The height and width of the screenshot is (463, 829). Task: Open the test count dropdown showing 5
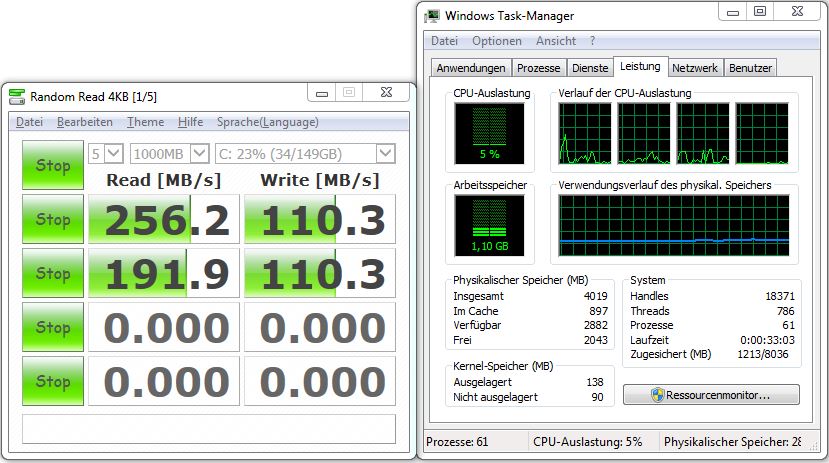106,154
